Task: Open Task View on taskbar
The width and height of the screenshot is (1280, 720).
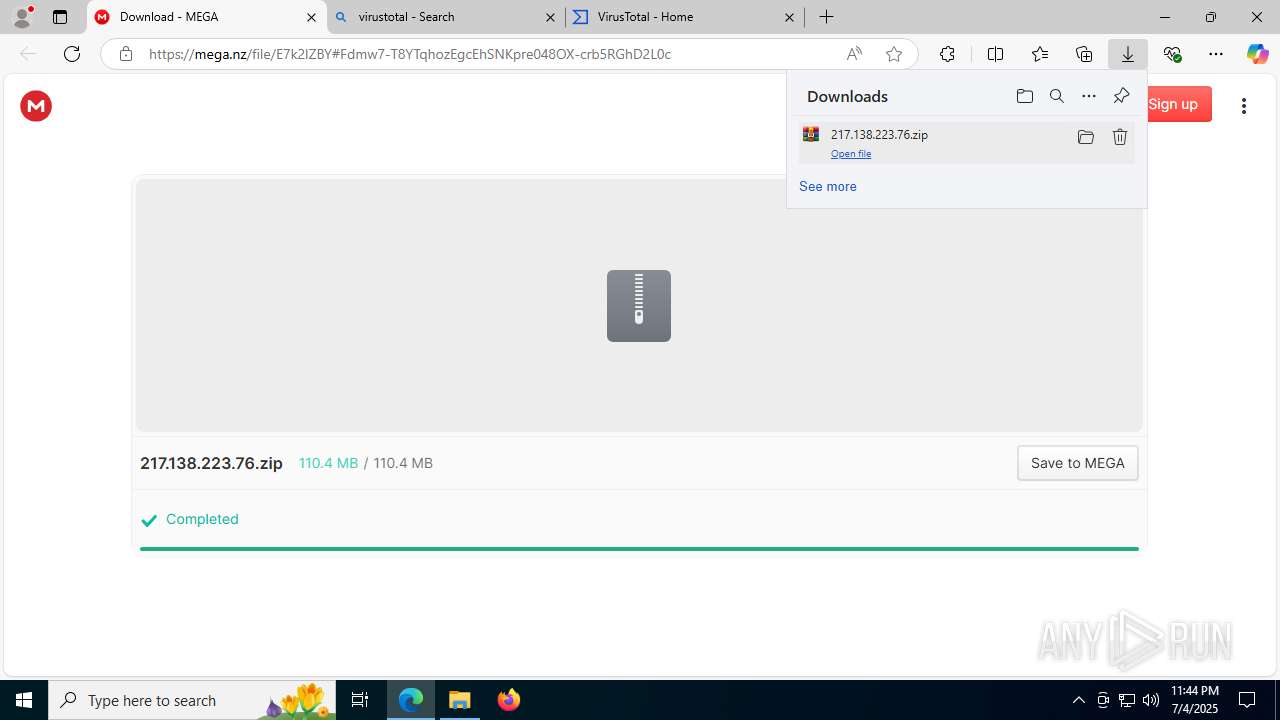Action: click(360, 700)
